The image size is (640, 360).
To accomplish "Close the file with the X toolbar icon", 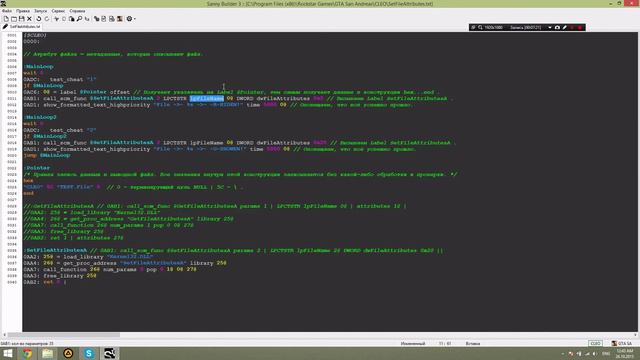I will (29, 19).
